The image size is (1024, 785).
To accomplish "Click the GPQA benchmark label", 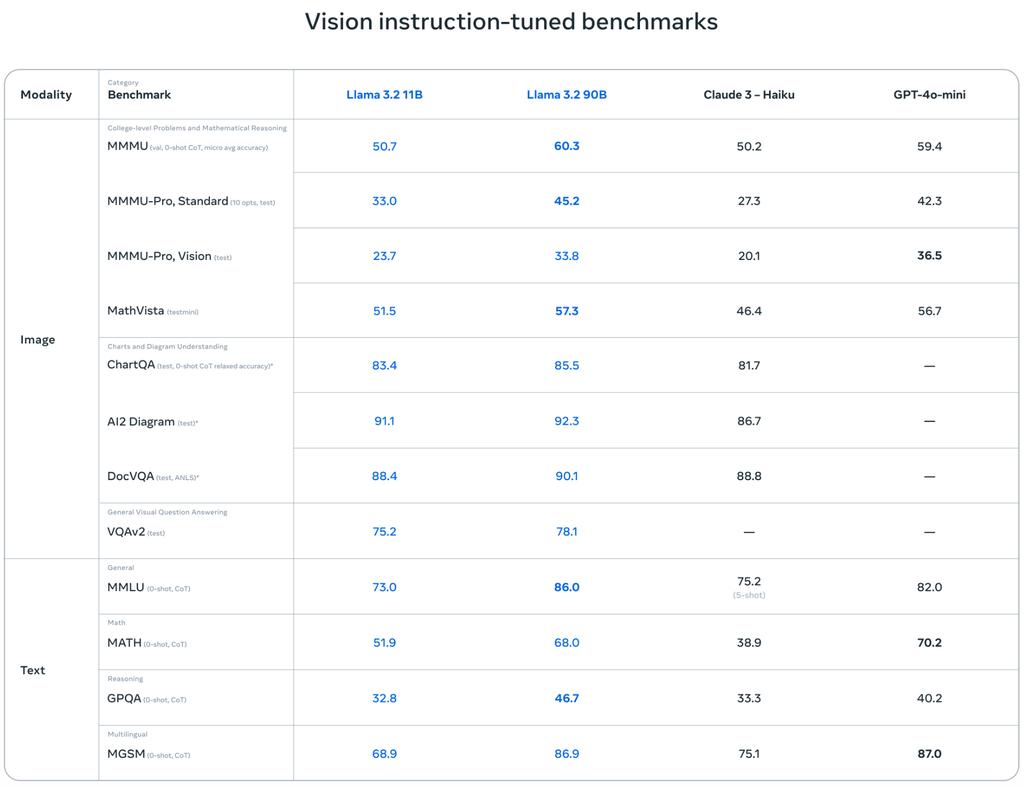I will 124,699.
